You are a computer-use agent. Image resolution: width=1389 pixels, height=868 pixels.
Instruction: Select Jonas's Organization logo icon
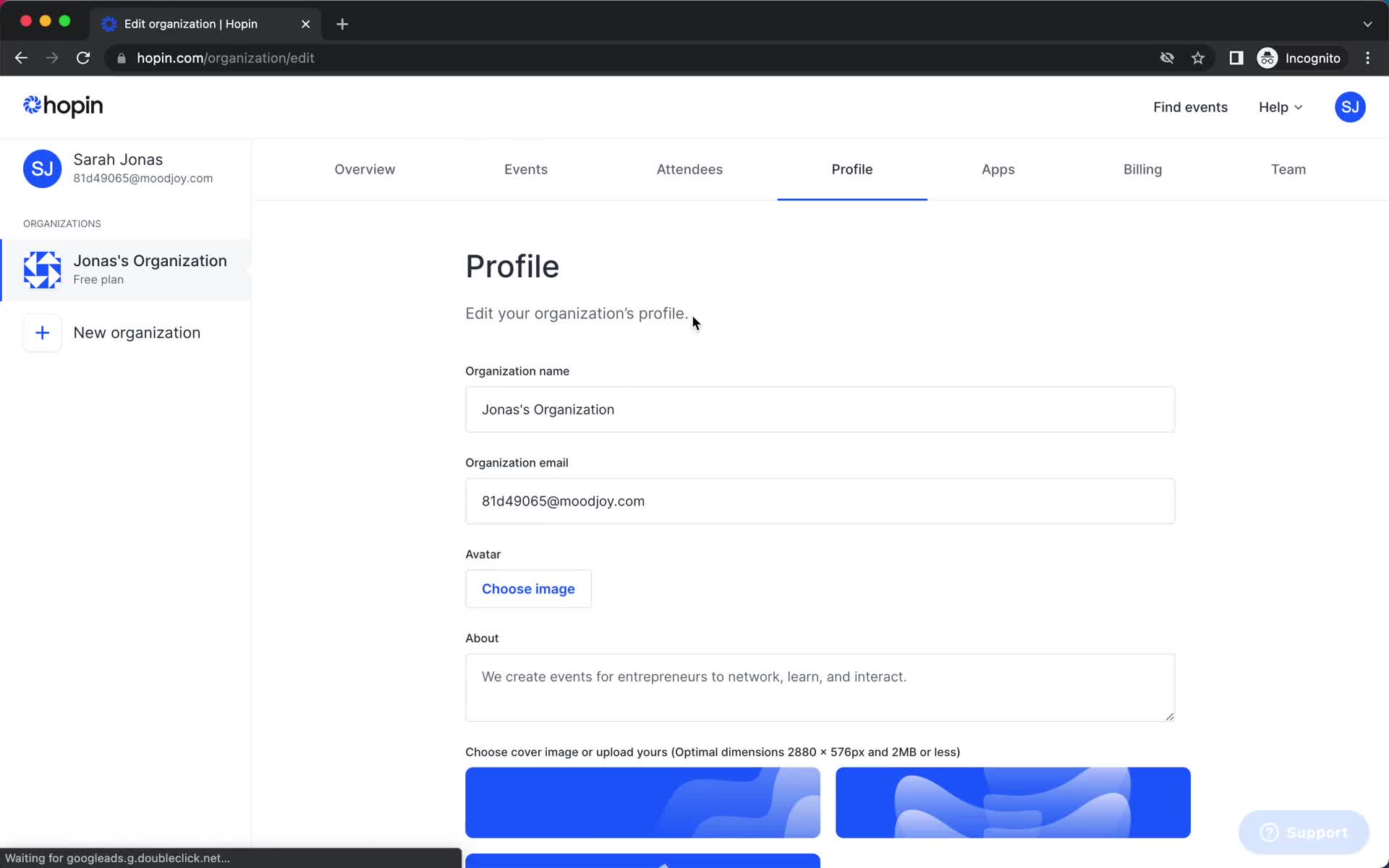42,270
